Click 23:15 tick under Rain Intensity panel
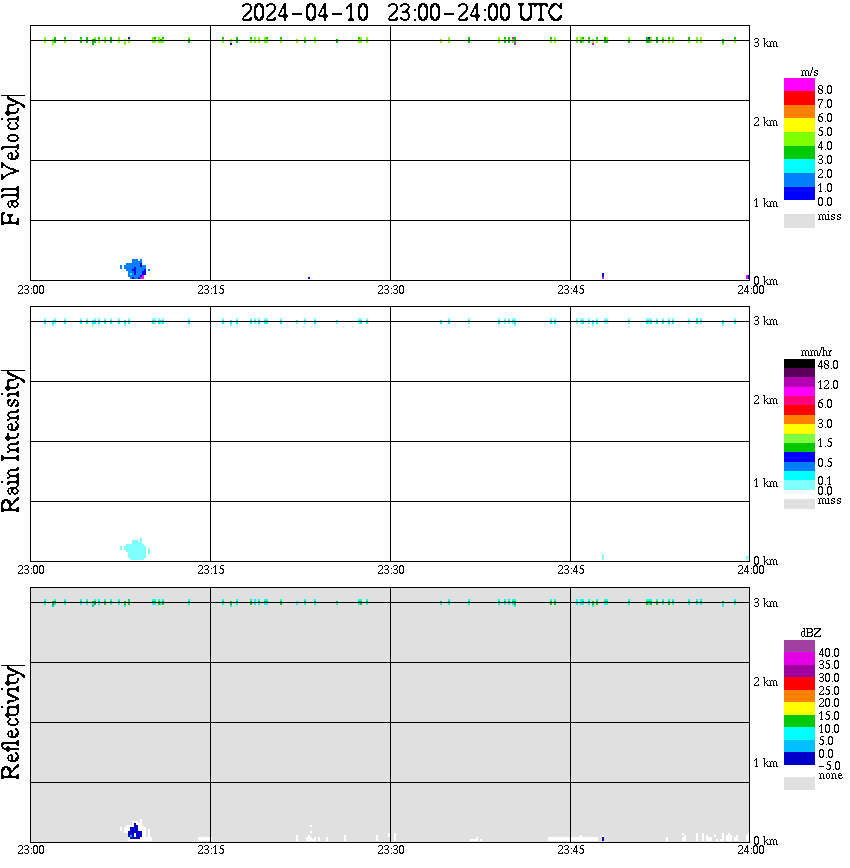 211,570
